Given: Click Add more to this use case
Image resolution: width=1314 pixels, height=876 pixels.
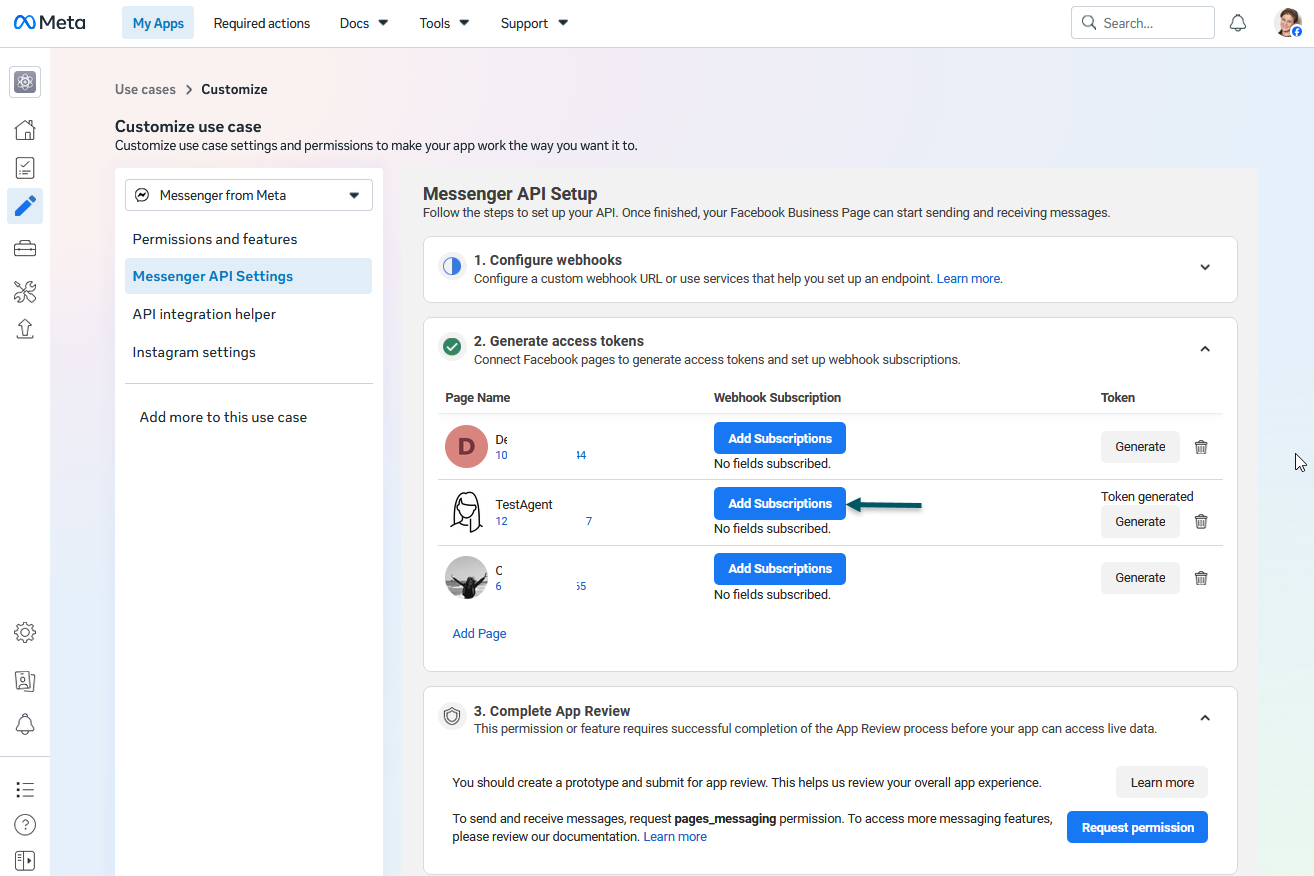Looking at the screenshot, I should click(223, 417).
